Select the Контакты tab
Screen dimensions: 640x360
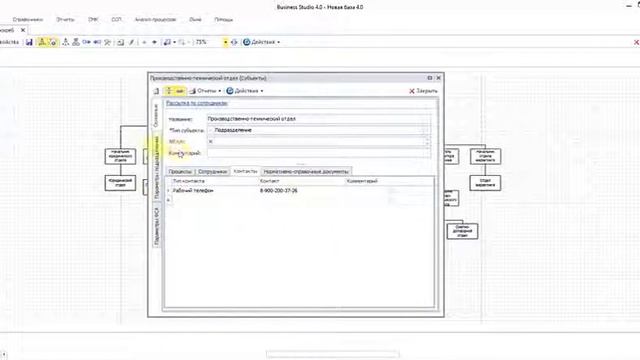[x=245, y=171]
